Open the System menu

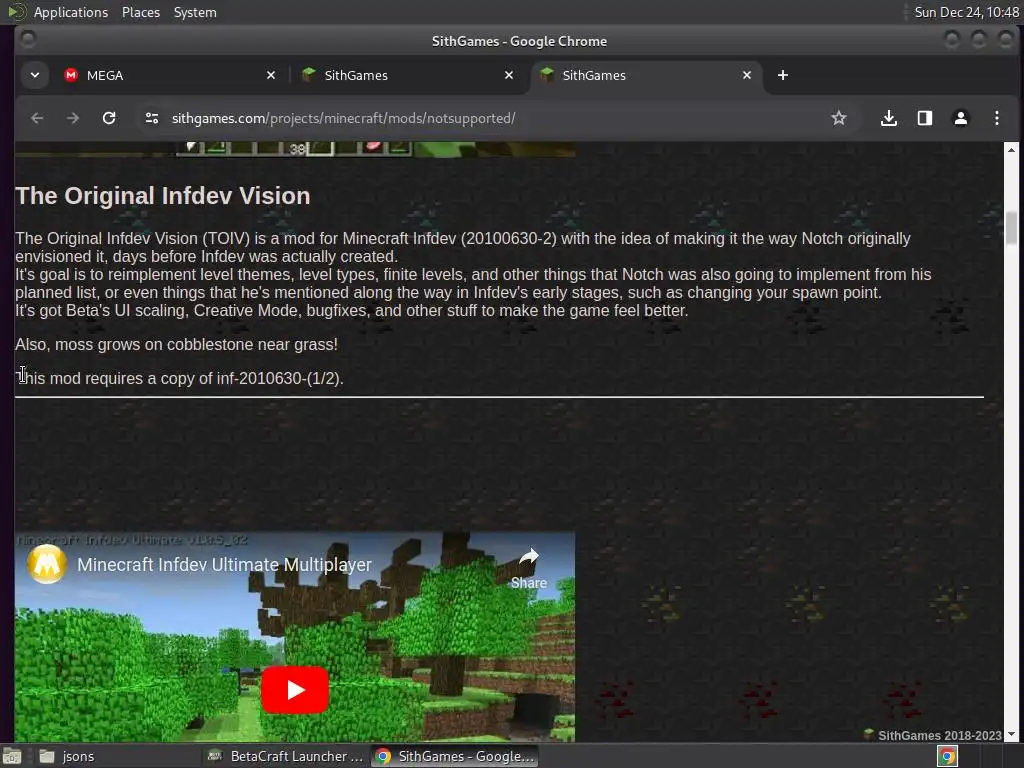pyautogui.click(x=195, y=12)
